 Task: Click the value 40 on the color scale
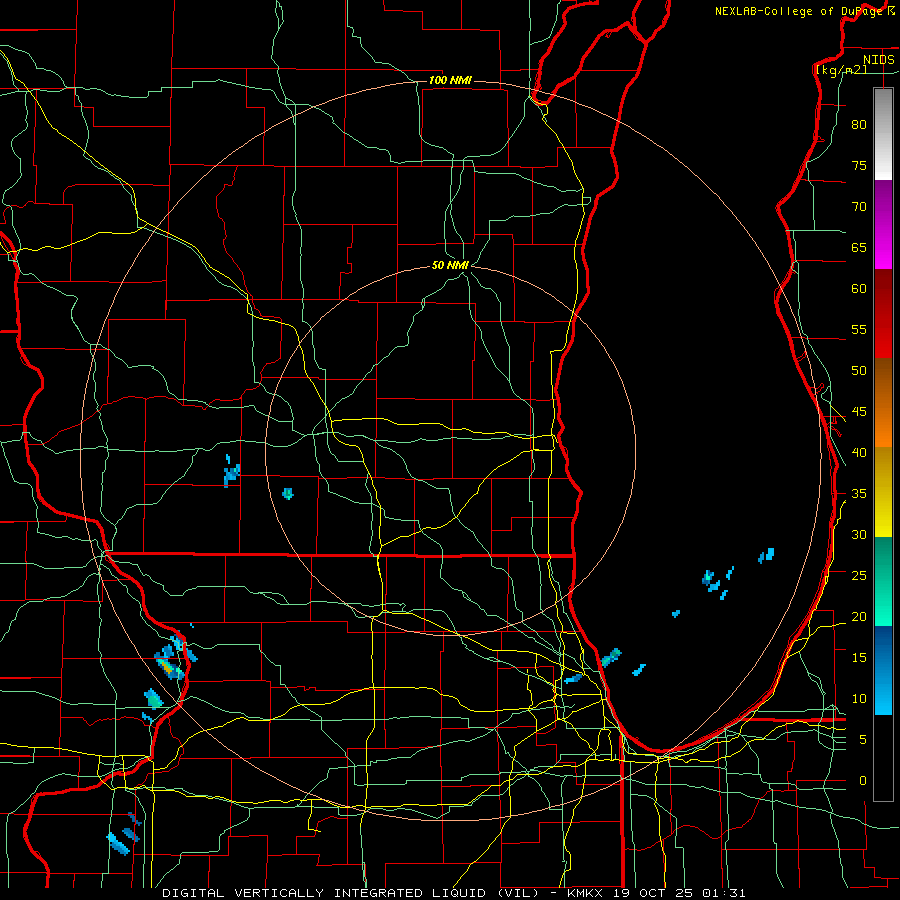[859, 453]
